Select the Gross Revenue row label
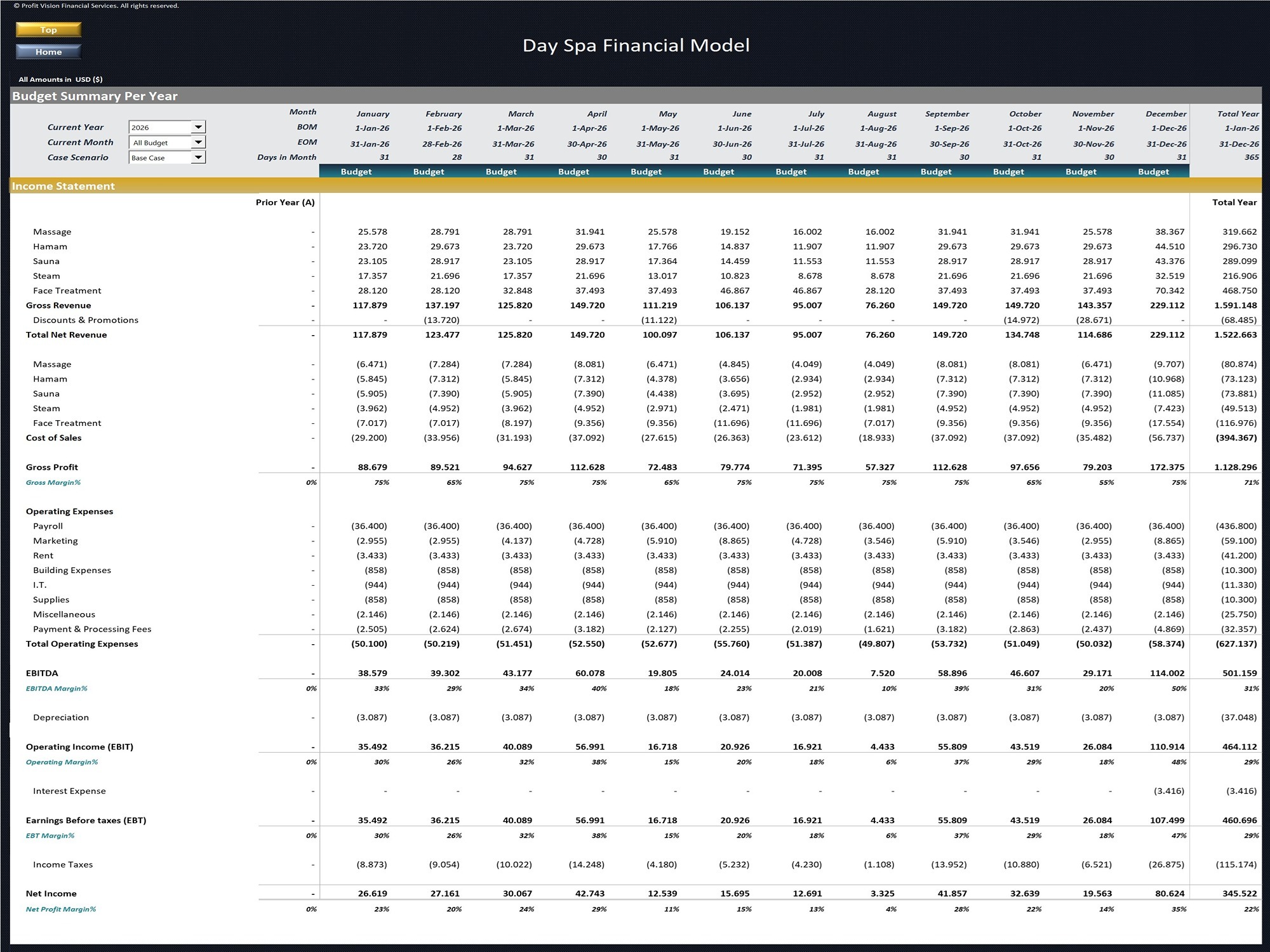Screen dimensions: 1270x952 (x=58, y=305)
